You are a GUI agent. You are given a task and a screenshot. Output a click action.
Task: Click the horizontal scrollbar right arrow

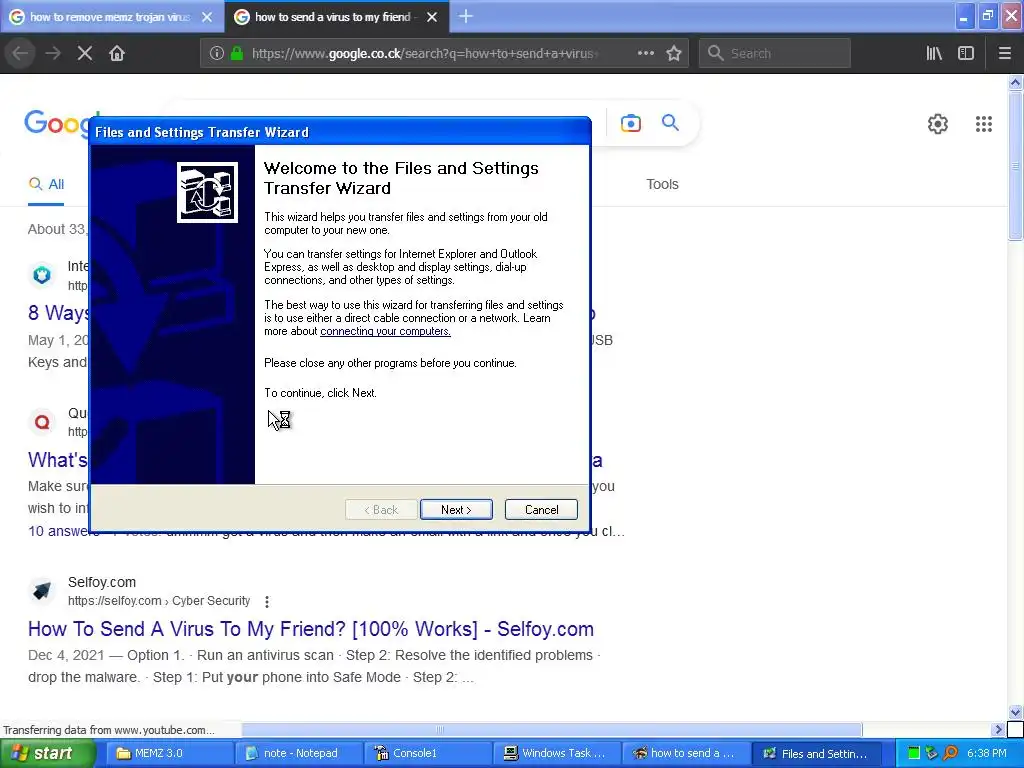coord(998,729)
